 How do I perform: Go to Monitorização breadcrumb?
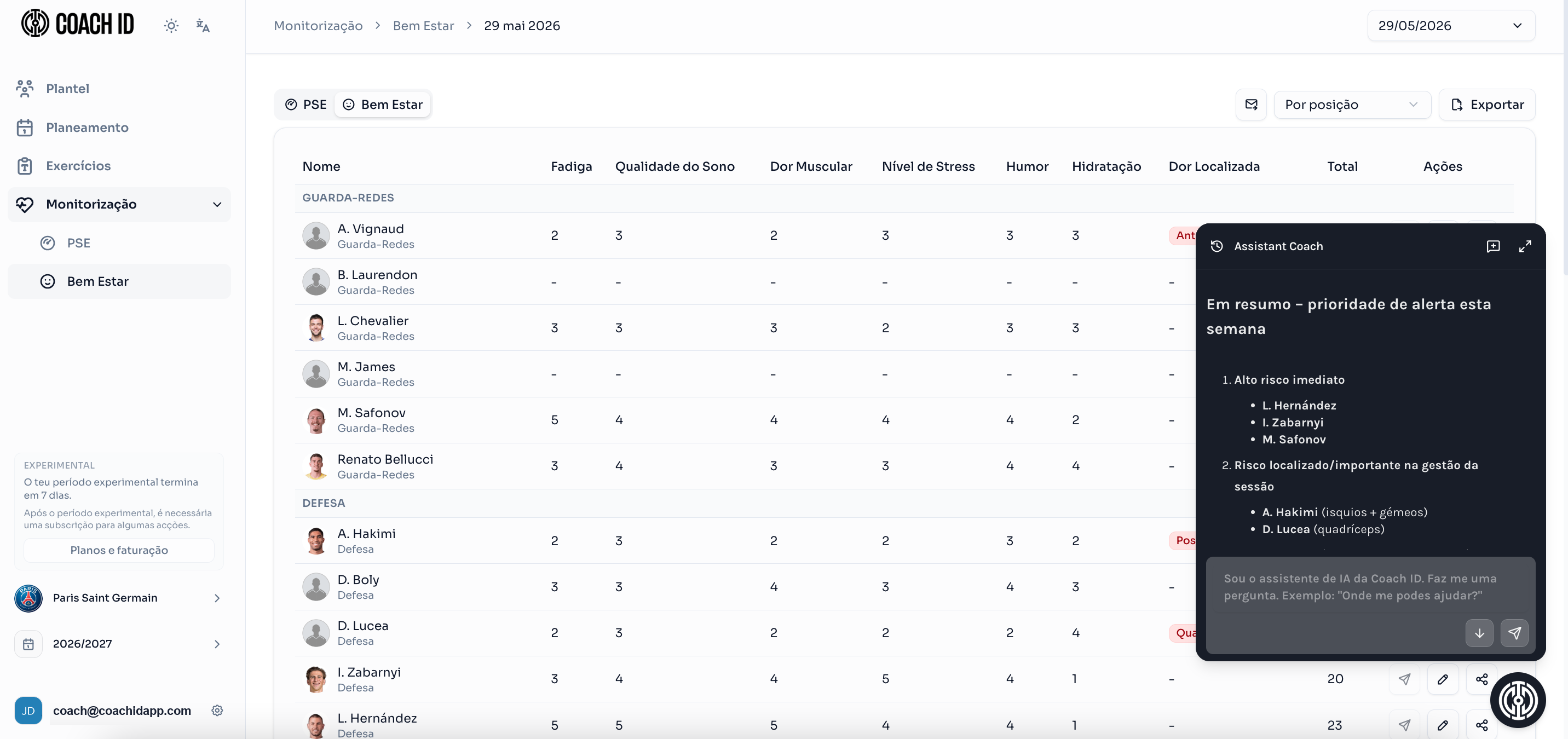318,26
